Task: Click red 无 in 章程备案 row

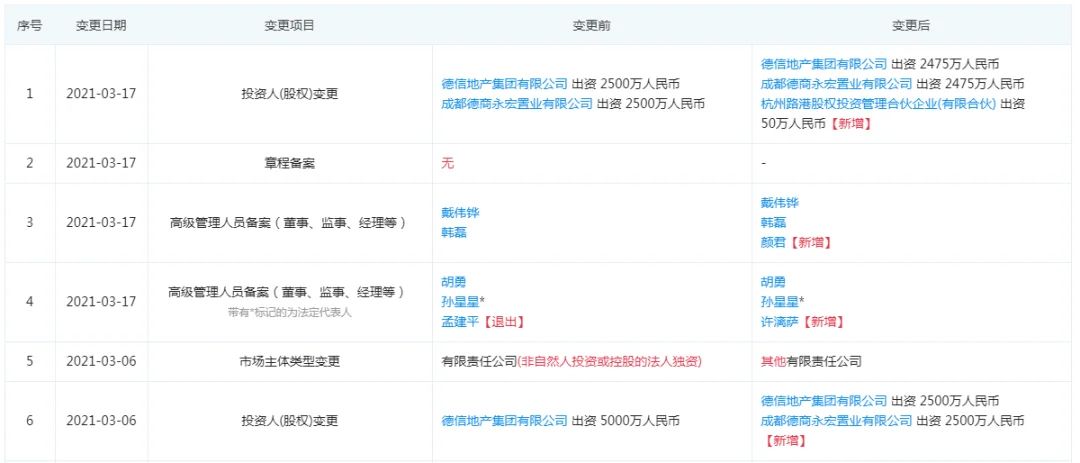Action: click(x=448, y=163)
